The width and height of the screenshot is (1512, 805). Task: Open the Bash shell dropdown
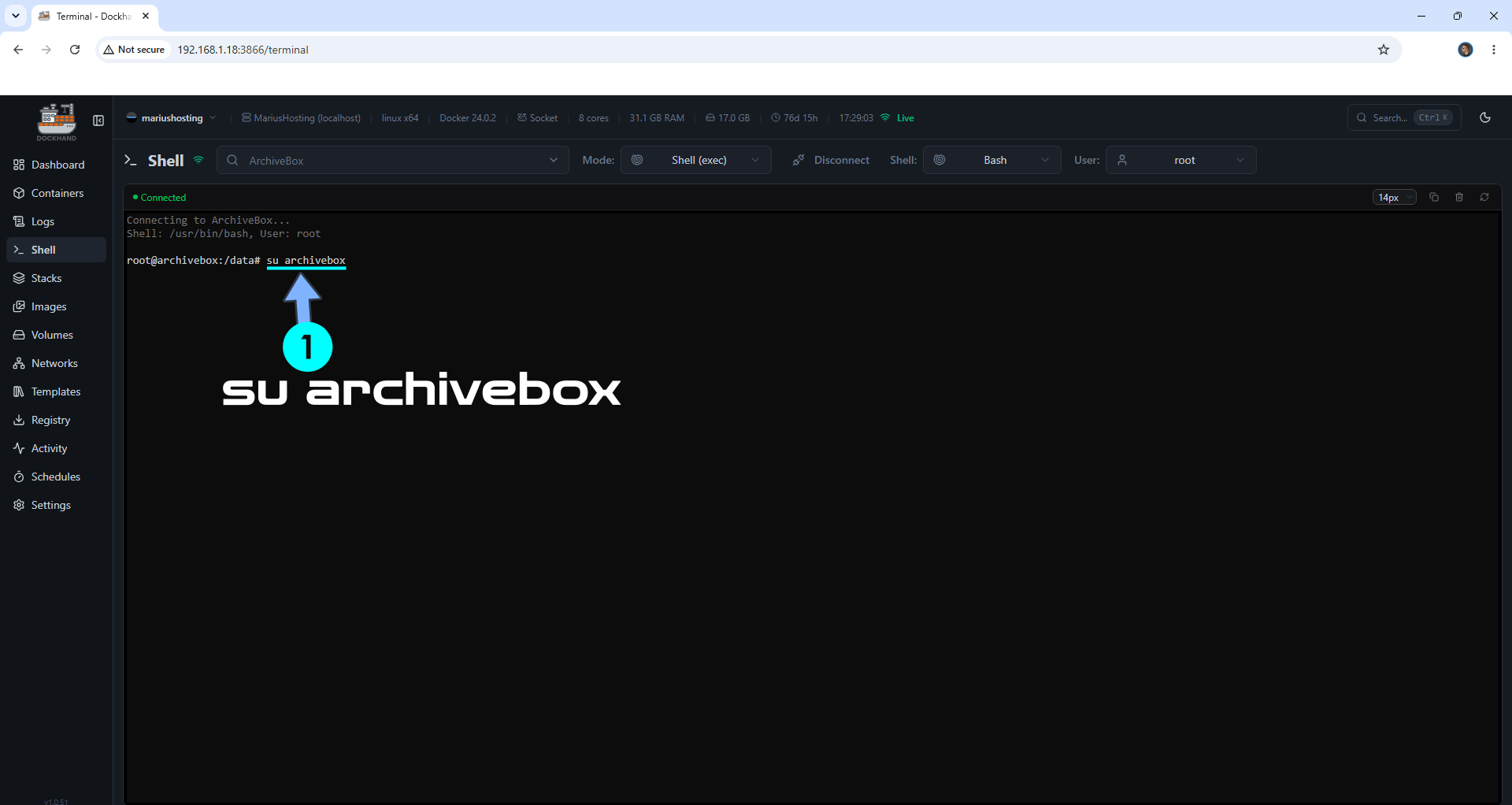pos(991,160)
